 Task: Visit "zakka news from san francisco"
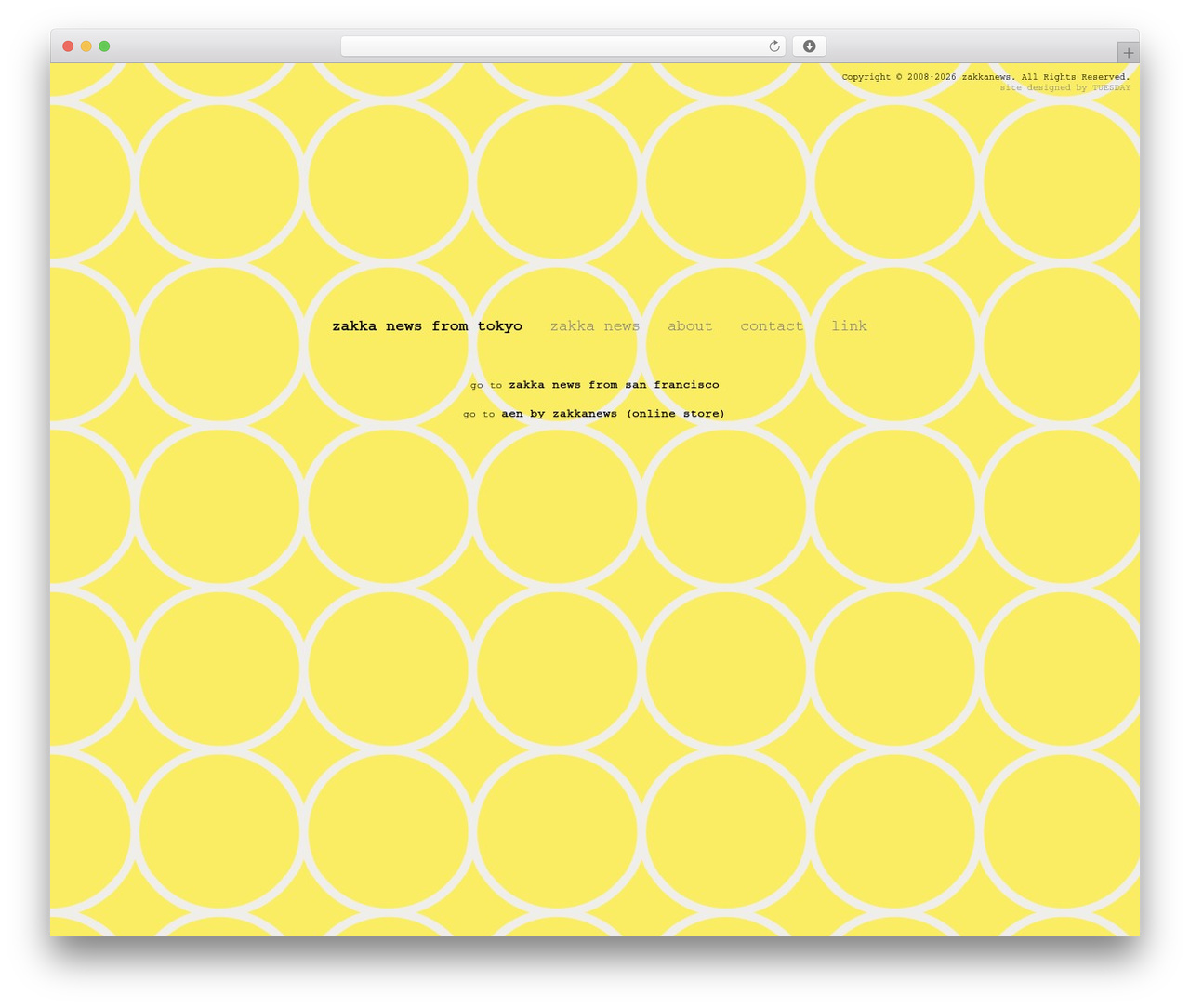pyautogui.click(x=614, y=384)
